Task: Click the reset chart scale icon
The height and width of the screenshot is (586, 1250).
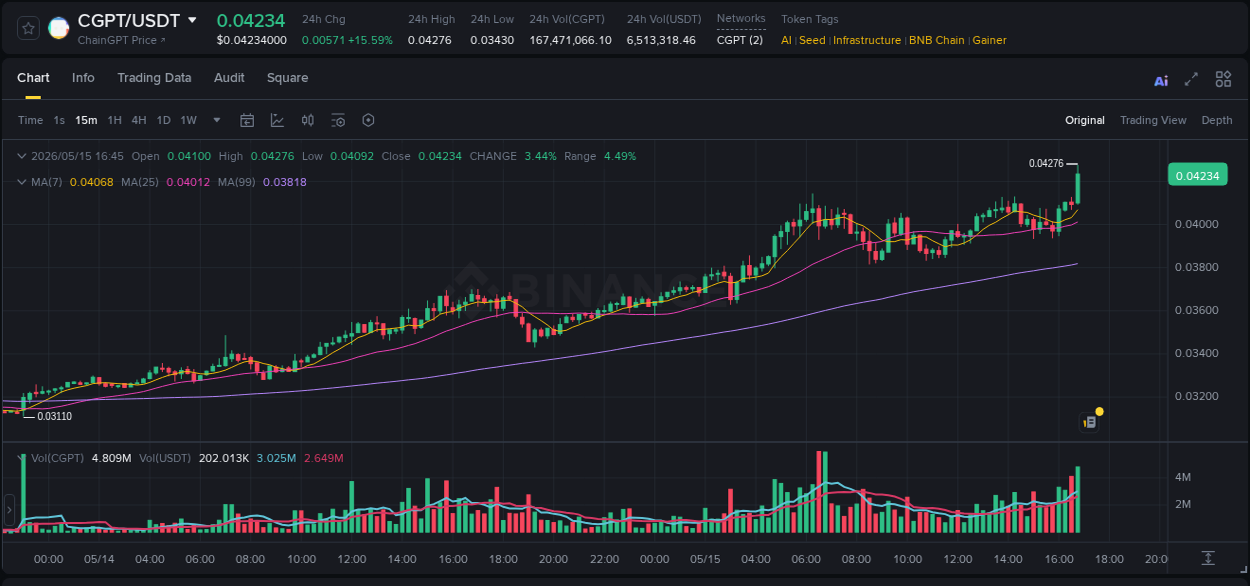Action: click(1208, 558)
